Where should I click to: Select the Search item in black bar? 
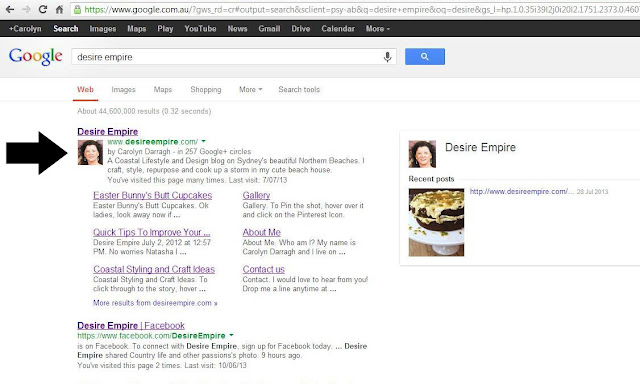coord(65,29)
